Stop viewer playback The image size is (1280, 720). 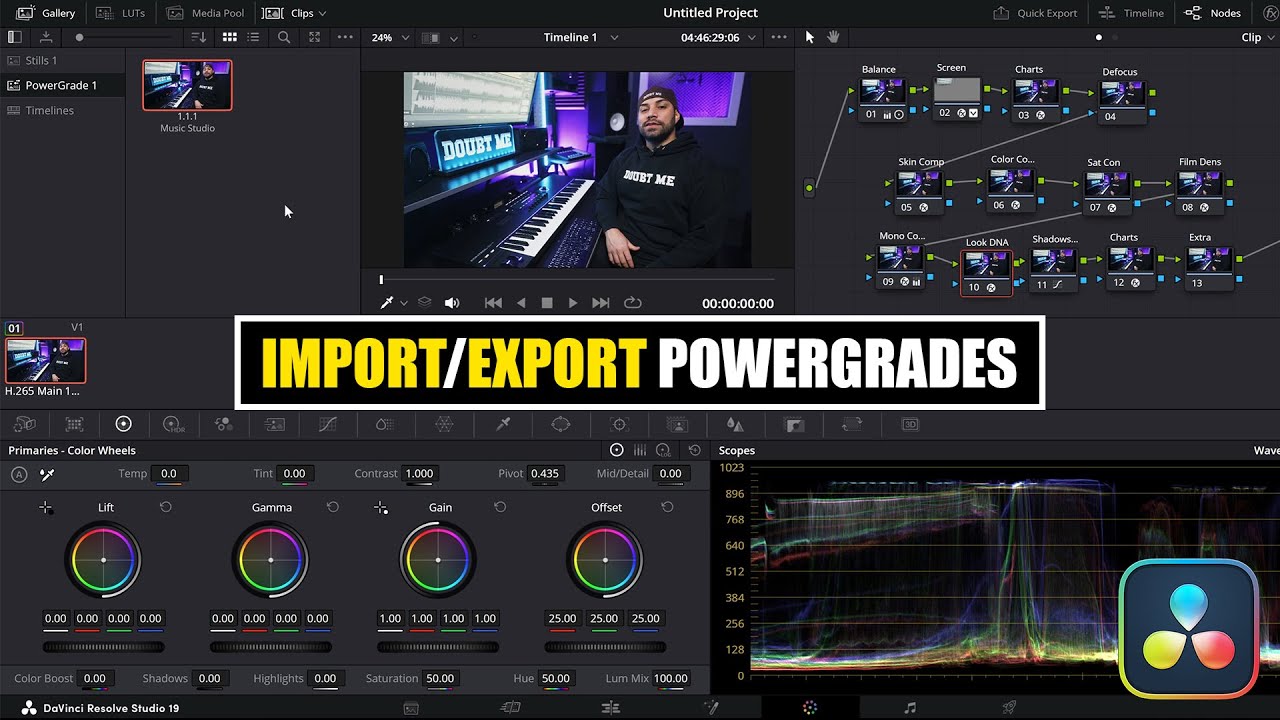click(x=547, y=303)
